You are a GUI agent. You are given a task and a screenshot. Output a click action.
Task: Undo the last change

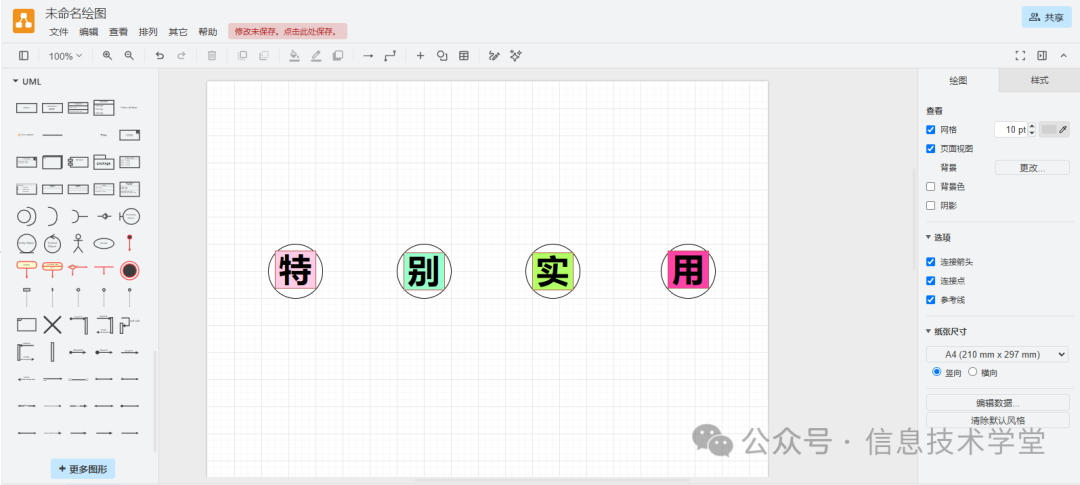pos(160,56)
